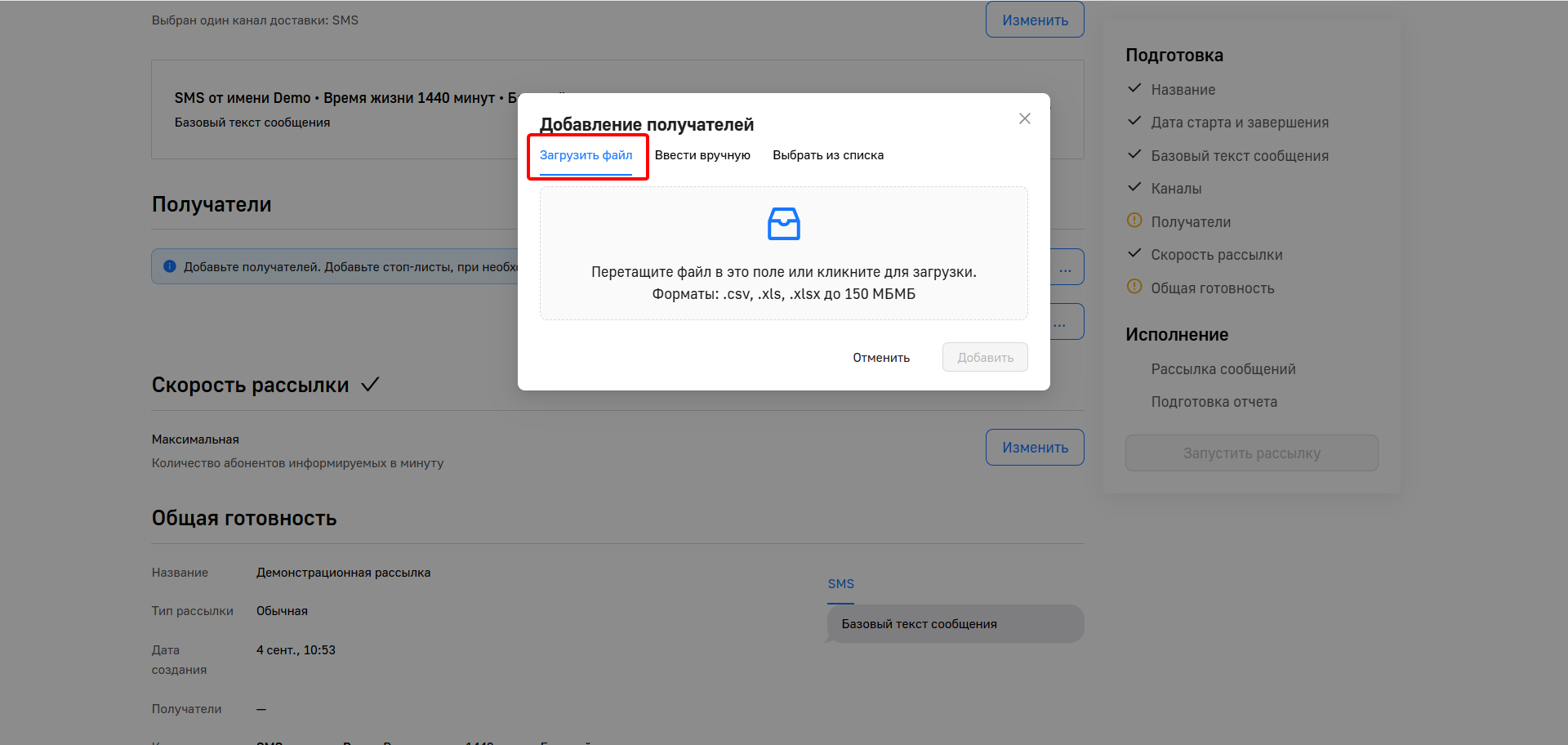Select the SMS tab in the readiness preview
Viewport: 1568px width, 745px height.
841,583
